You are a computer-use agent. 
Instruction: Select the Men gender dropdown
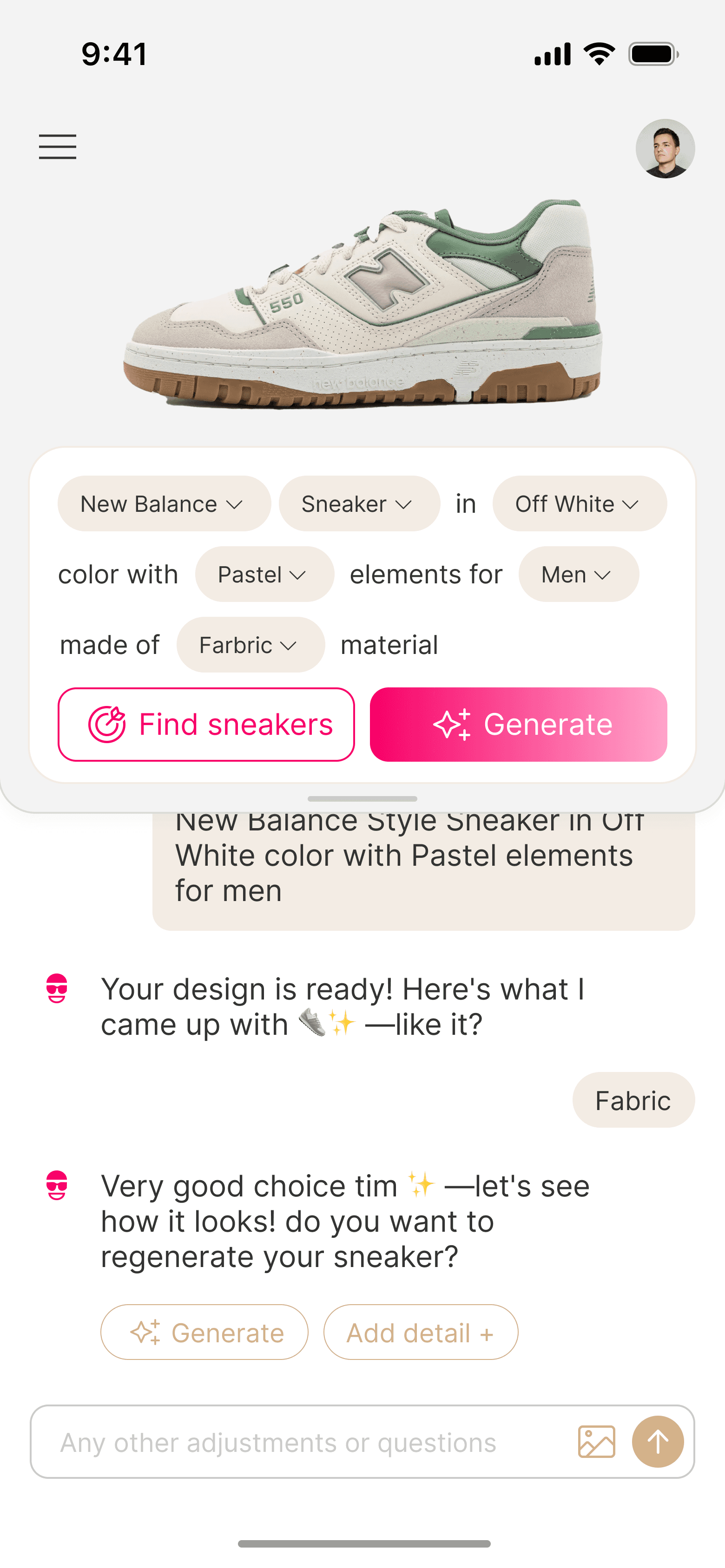[x=579, y=574]
